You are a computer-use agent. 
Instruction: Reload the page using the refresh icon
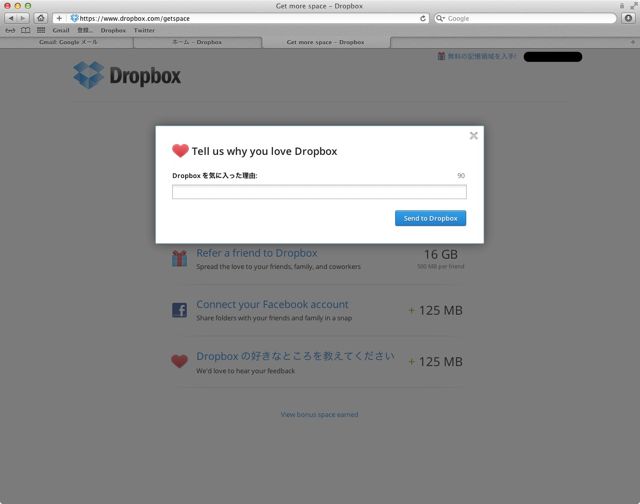pyautogui.click(x=423, y=18)
